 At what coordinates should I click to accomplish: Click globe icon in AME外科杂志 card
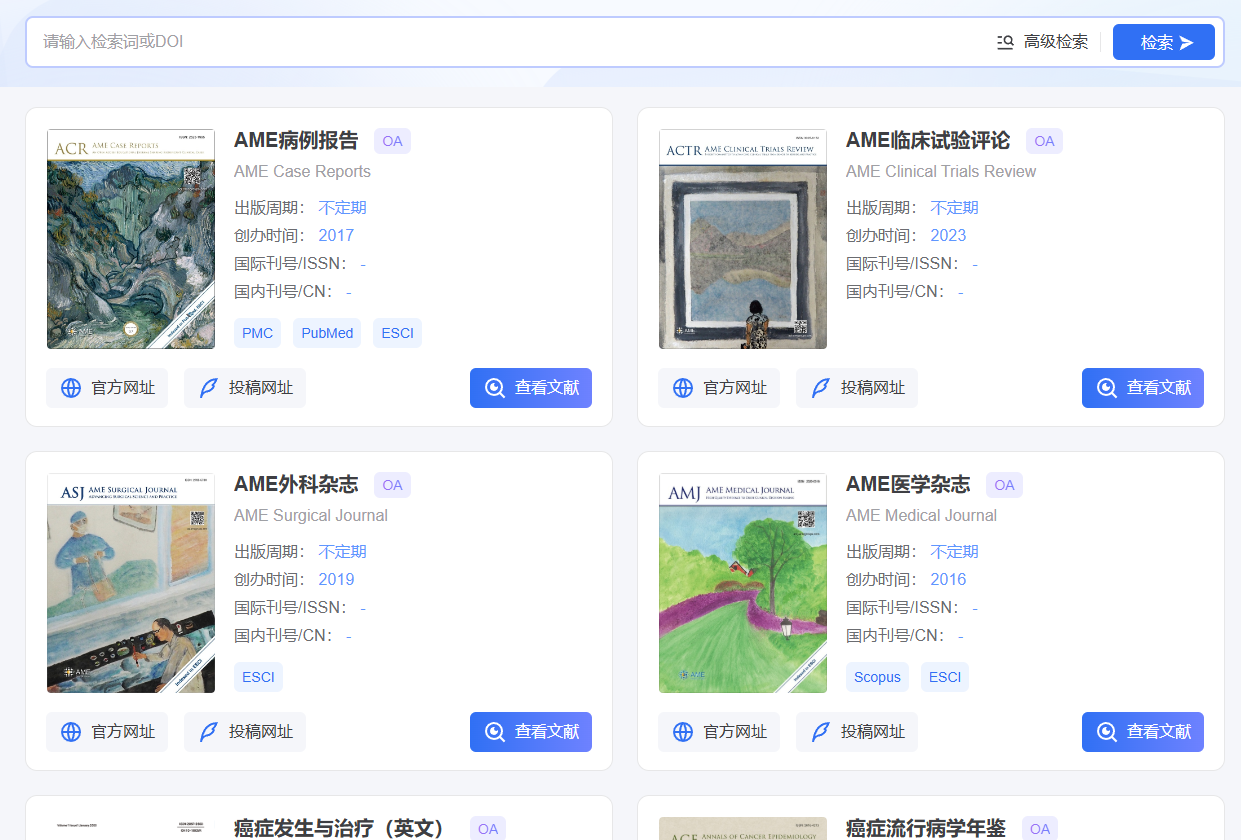click(x=71, y=732)
